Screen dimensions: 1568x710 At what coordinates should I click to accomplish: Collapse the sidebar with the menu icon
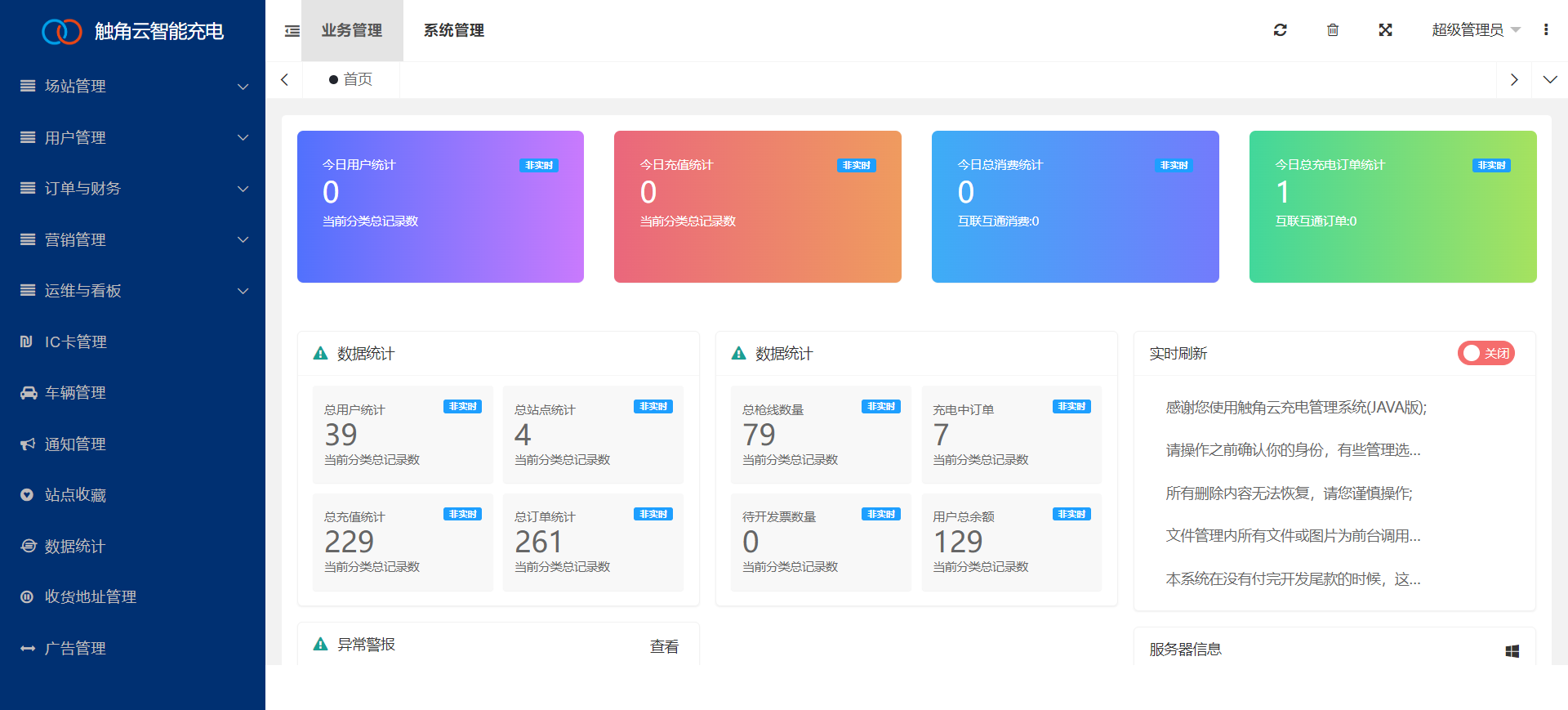(292, 31)
